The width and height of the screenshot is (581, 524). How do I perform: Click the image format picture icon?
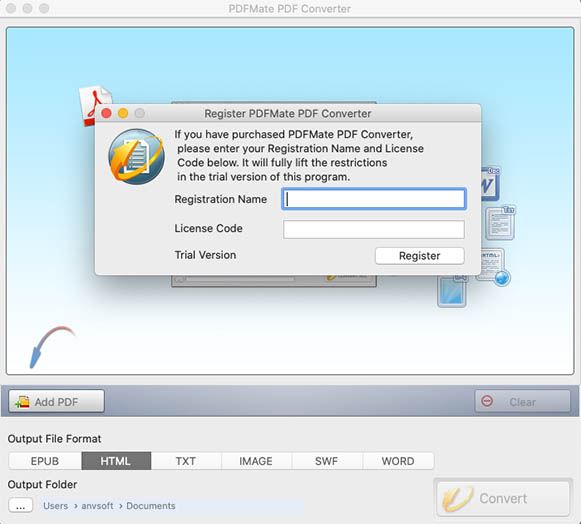pos(452,291)
